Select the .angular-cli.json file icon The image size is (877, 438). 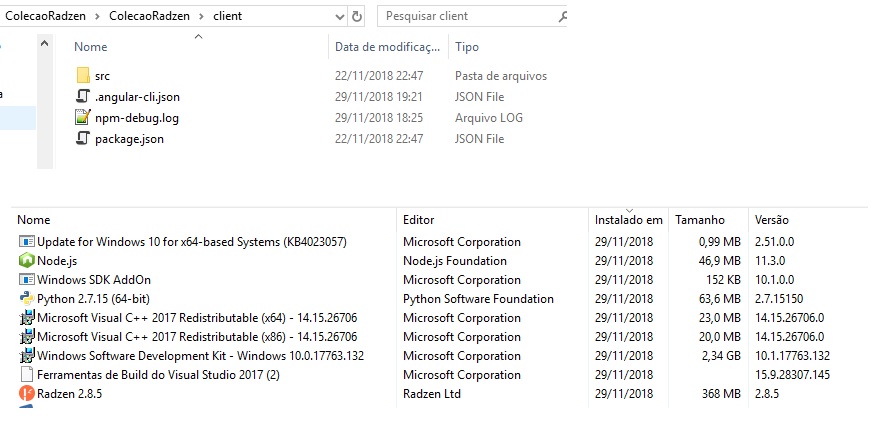[x=83, y=97]
